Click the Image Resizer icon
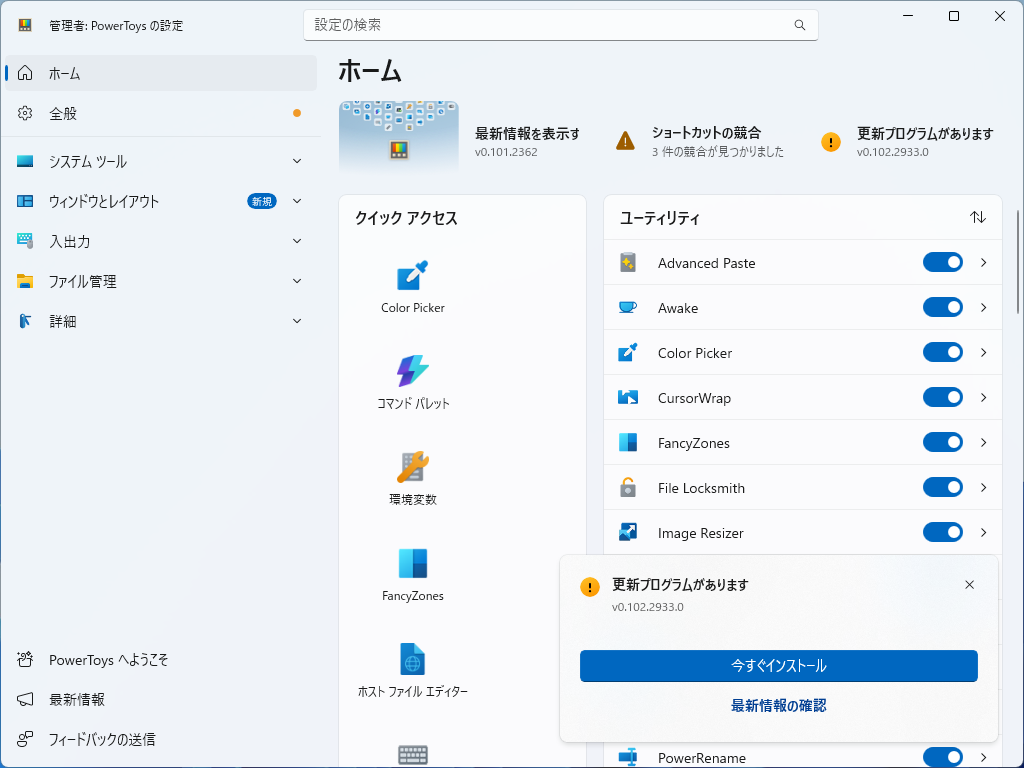Screen dimensions: 1024x768 pos(628,533)
